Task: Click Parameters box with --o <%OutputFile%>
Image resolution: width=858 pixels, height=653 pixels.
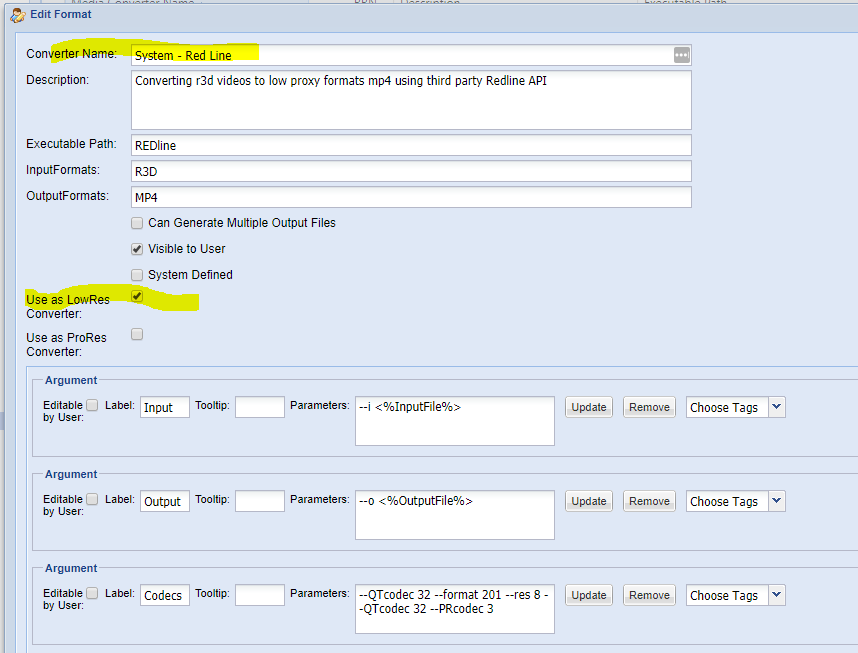Action: 455,515
